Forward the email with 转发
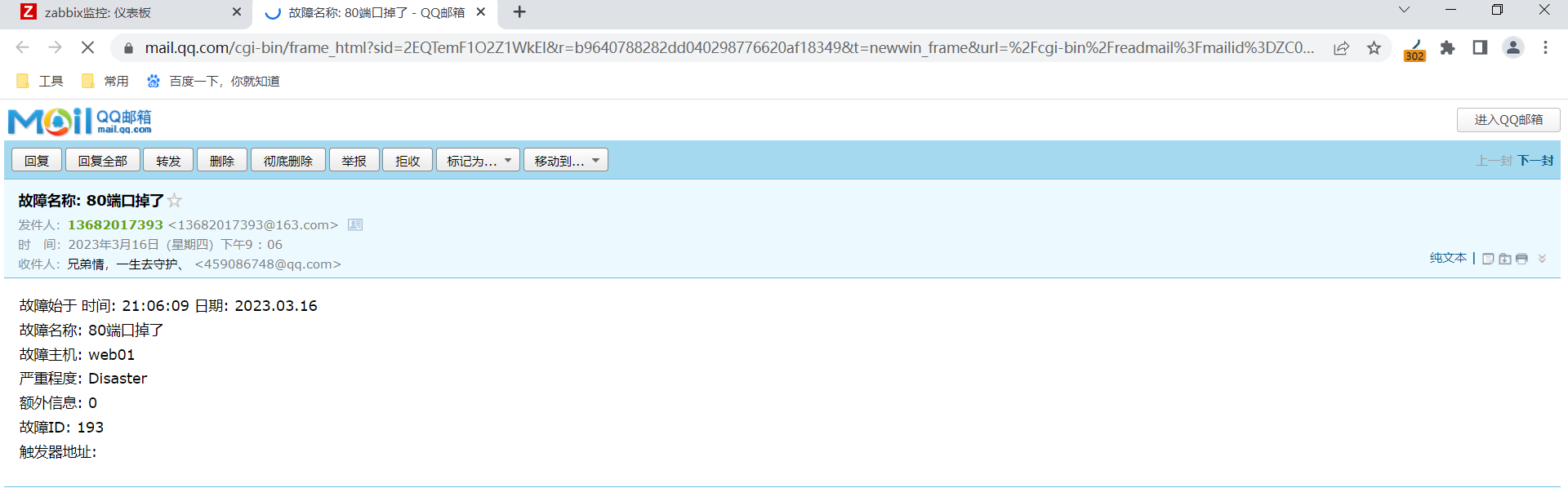Image resolution: width=1568 pixels, height=488 pixels. [x=168, y=160]
